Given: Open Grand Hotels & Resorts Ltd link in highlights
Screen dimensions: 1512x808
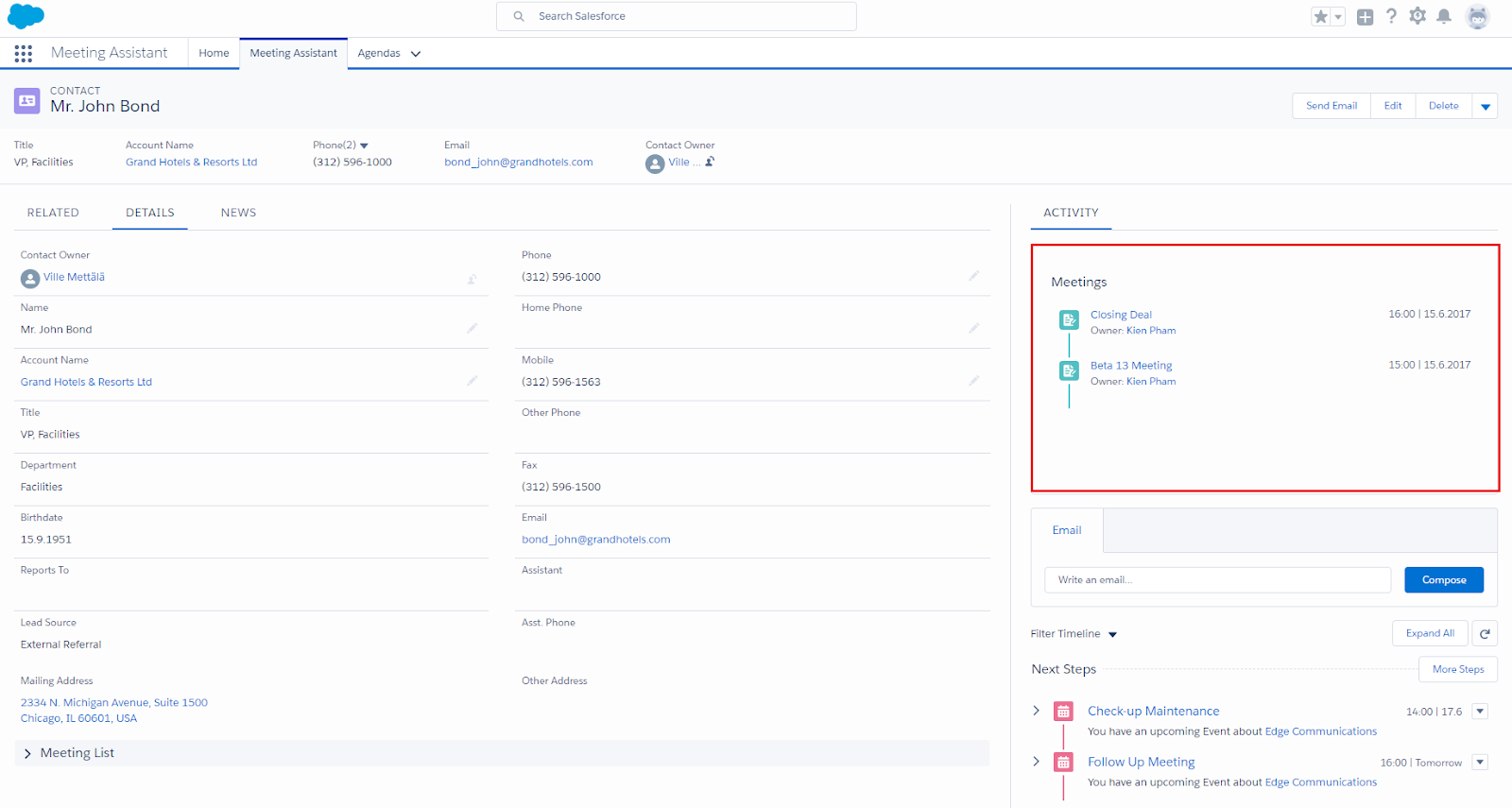Looking at the screenshot, I should (x=191, y=163).
